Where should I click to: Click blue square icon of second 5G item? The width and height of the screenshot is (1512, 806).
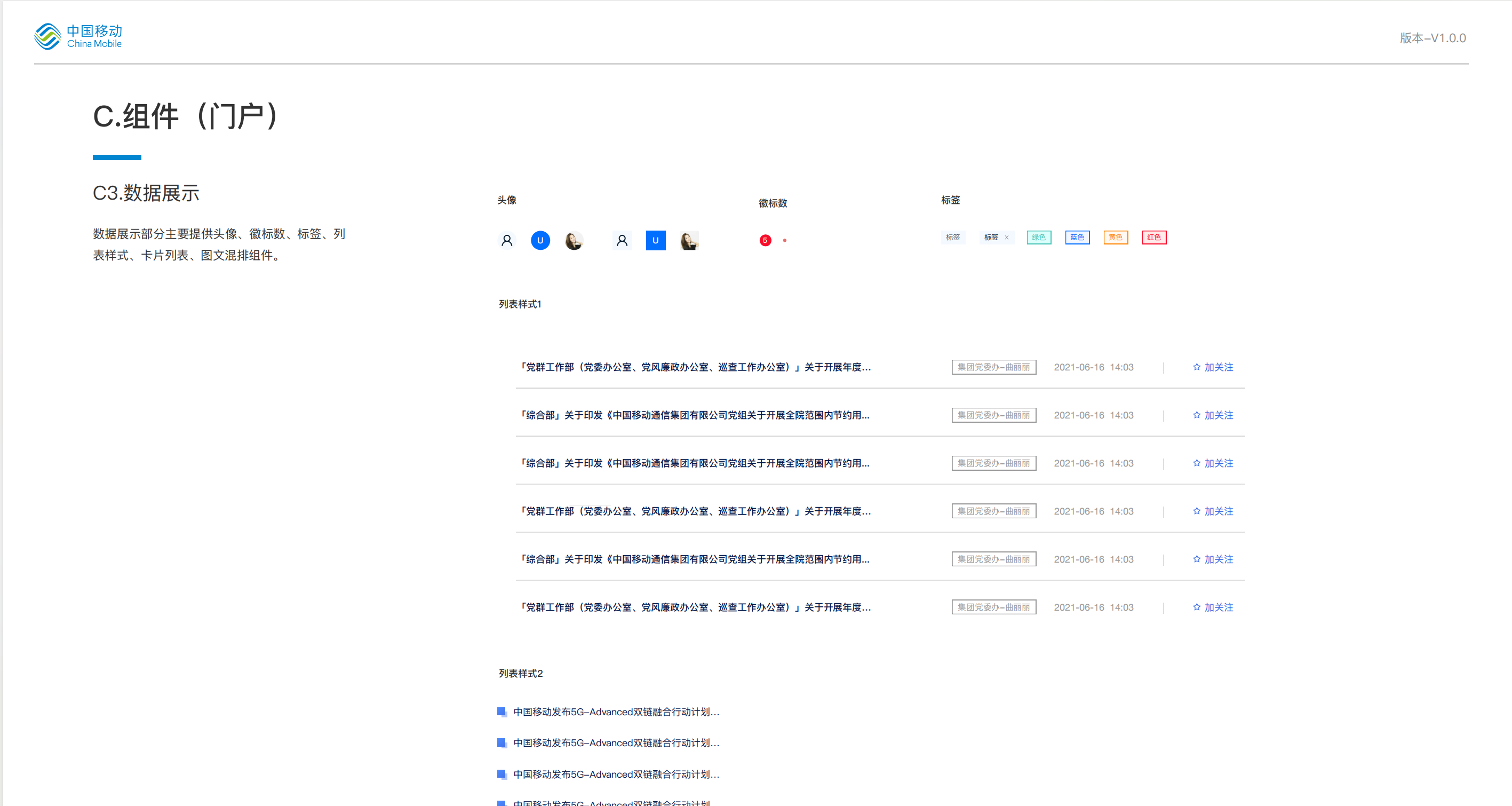tap(502, 743)
